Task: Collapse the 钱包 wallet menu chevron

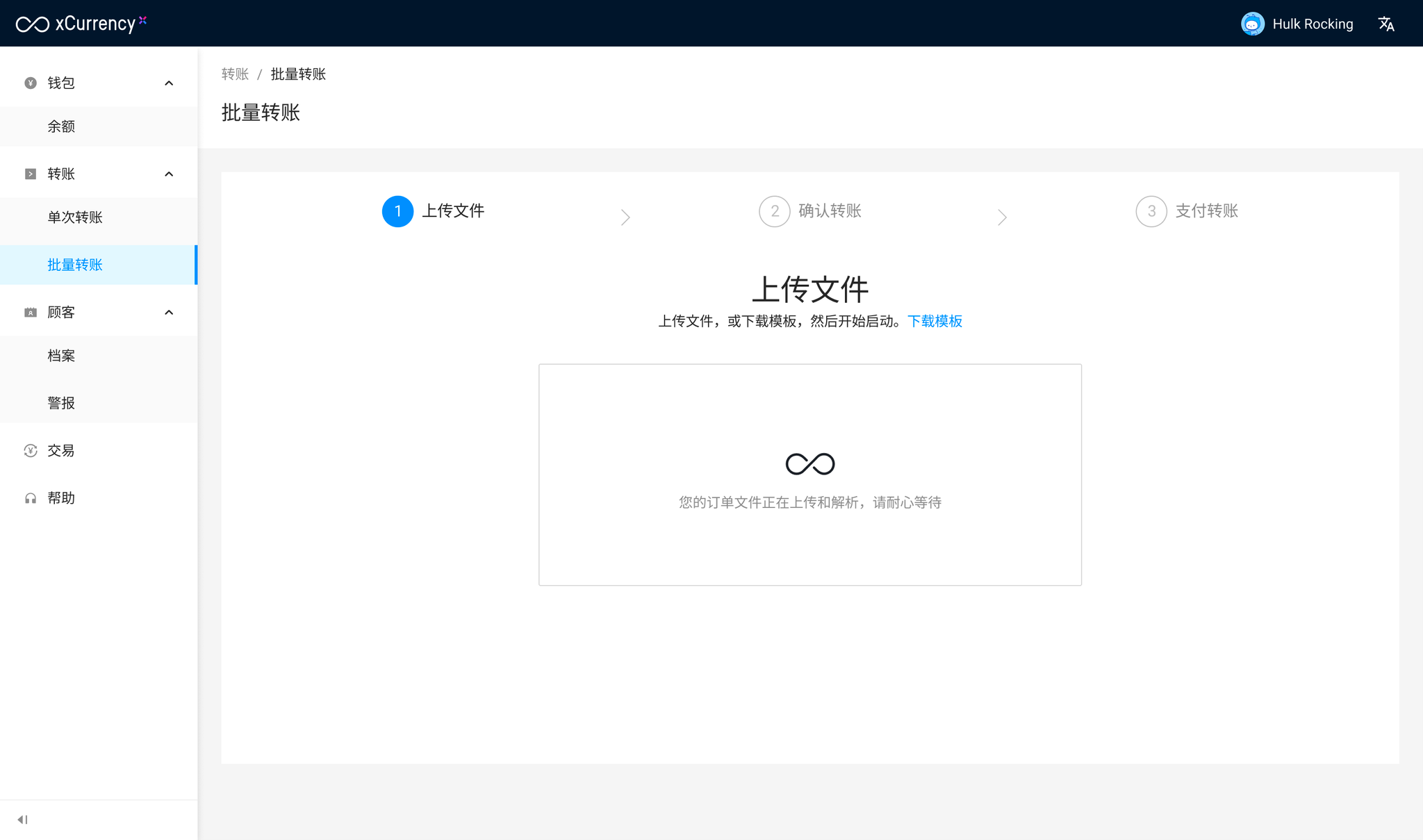Action: (x=169, y=83)
